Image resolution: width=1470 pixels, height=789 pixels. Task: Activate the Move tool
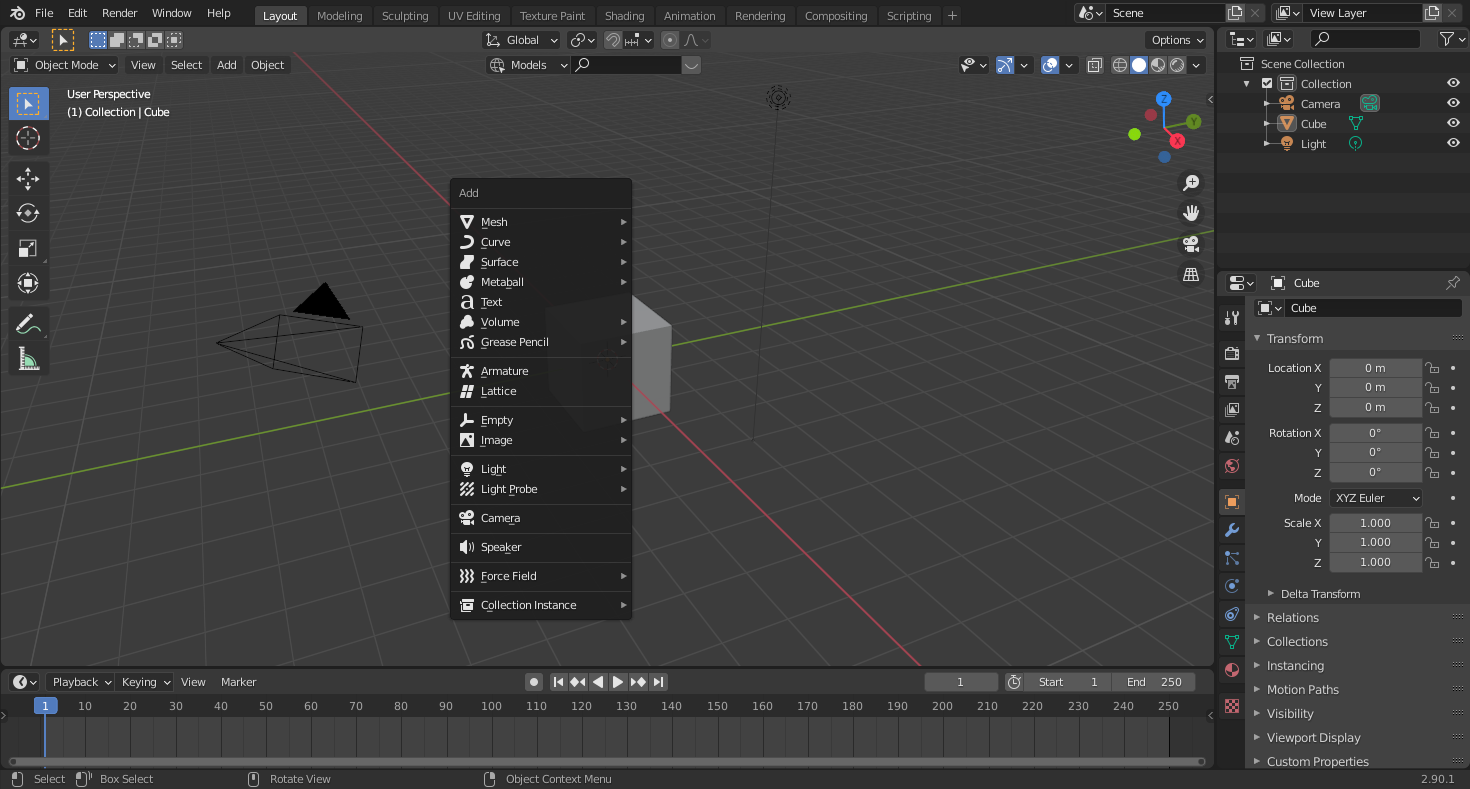click(x=28, y=179)
